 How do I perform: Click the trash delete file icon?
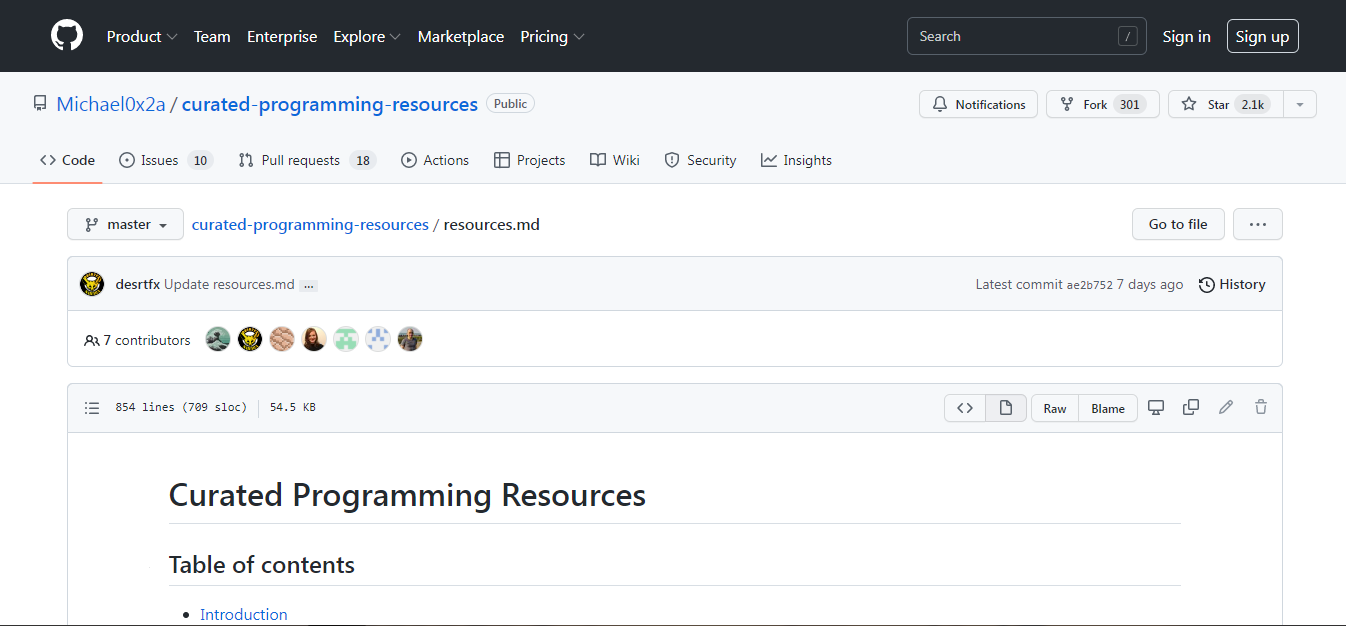click(x=1261, y=408)
